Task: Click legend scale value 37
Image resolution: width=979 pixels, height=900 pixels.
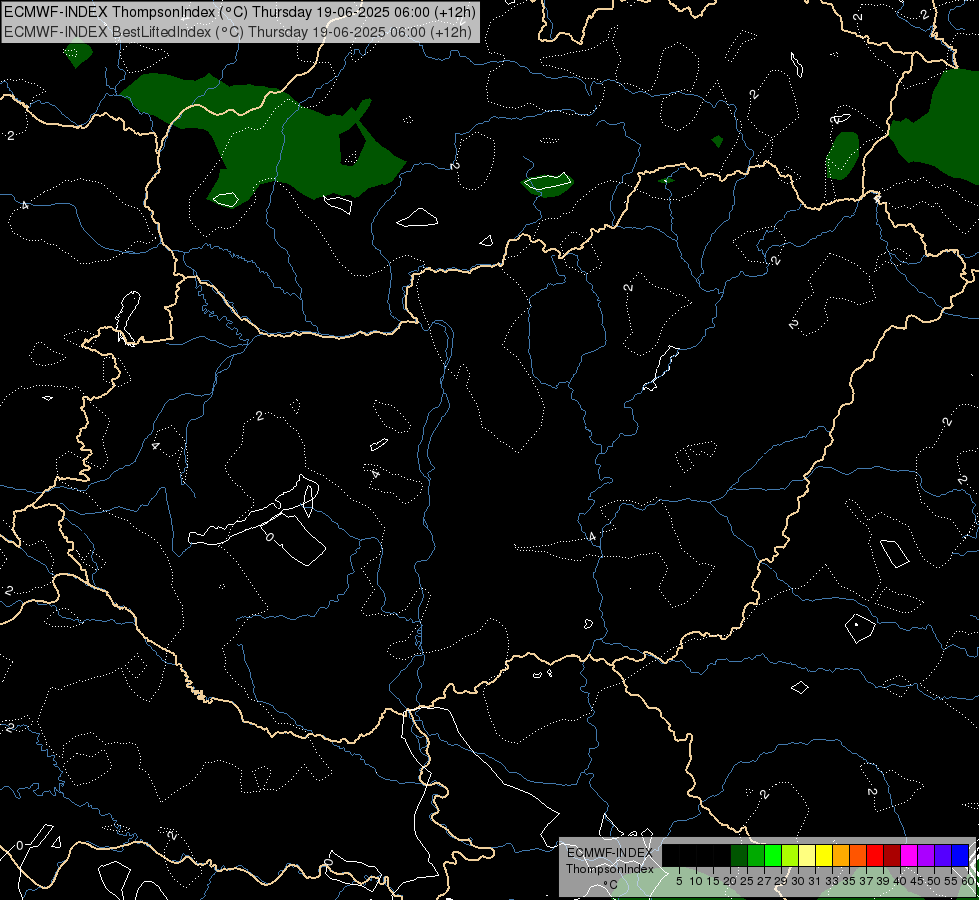Action: [x=867, y=881]
